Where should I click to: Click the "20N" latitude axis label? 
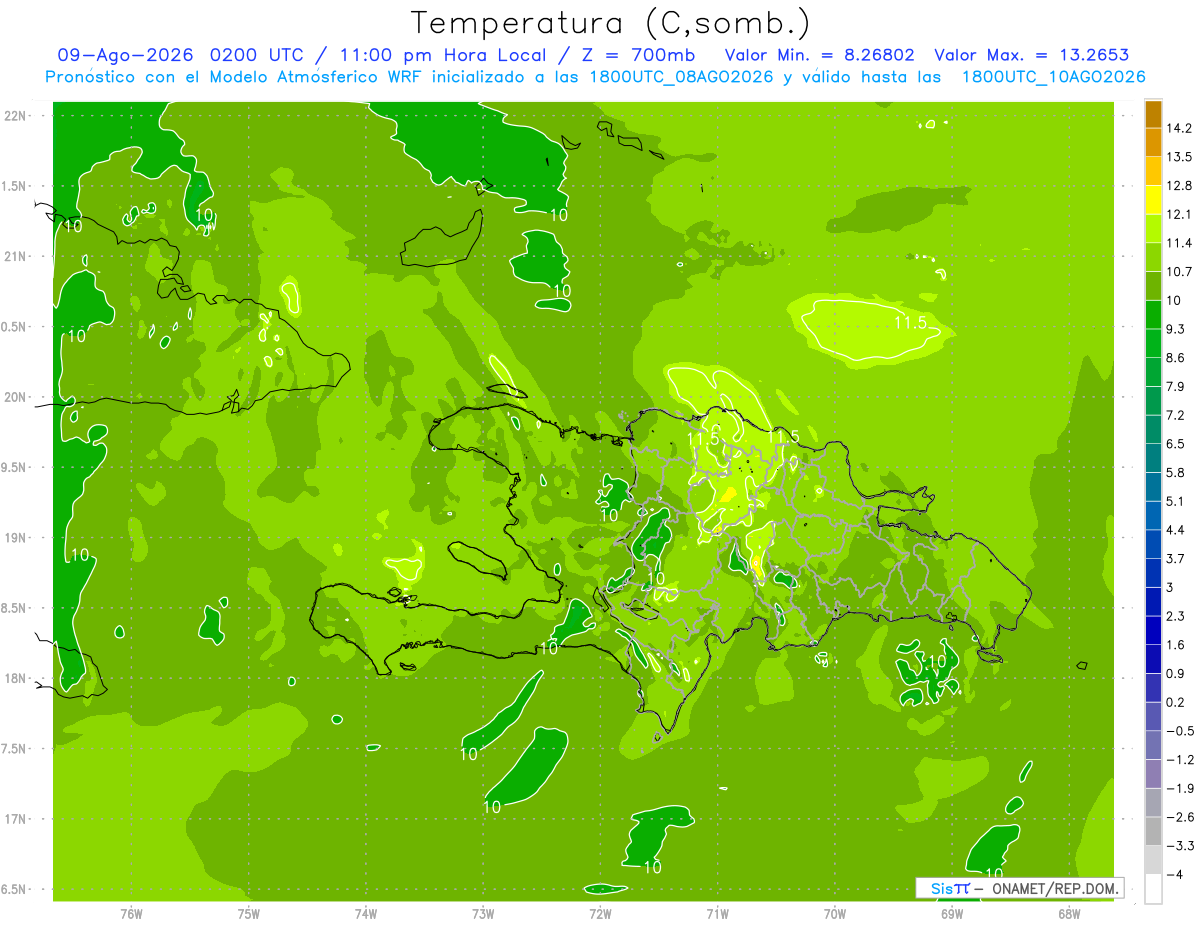tap(17, 397)
